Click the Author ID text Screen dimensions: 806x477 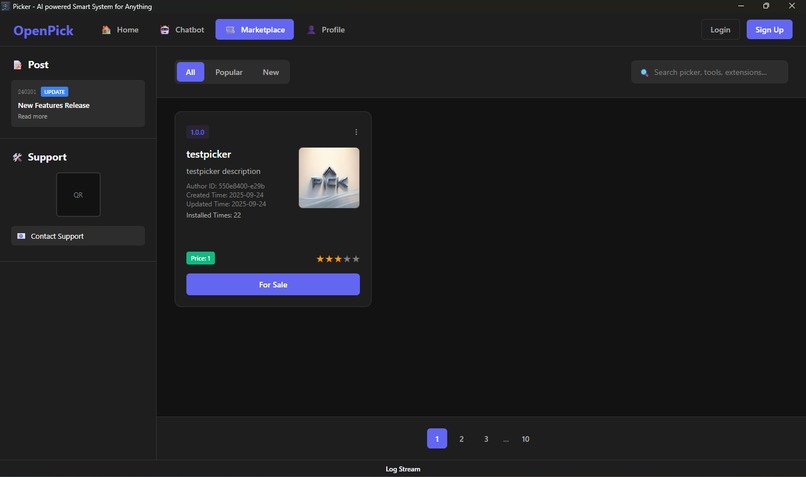click(225, 186)
